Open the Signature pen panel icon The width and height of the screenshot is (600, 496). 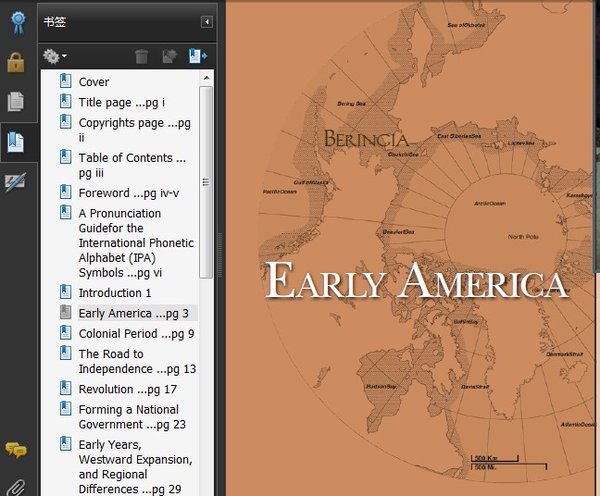point(16,182)
